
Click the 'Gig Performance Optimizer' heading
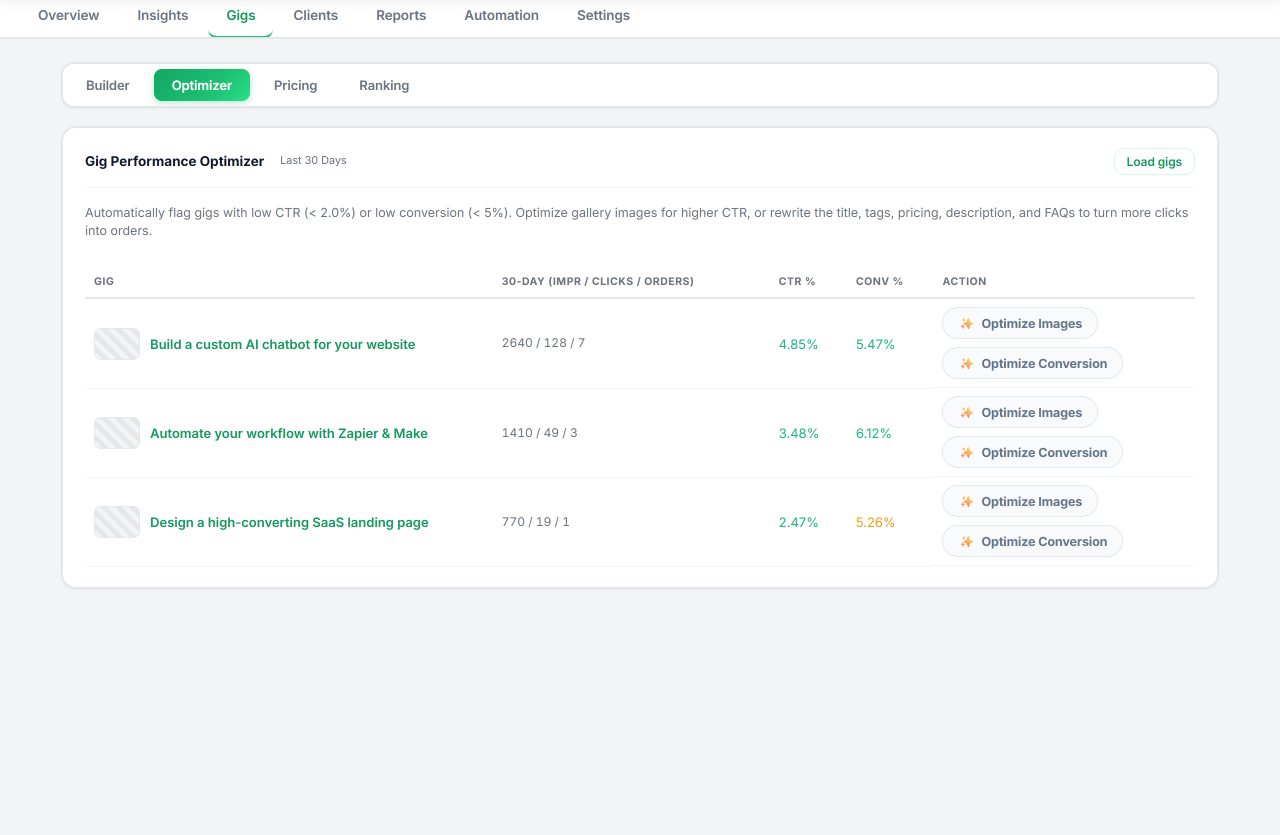[175, 161]
